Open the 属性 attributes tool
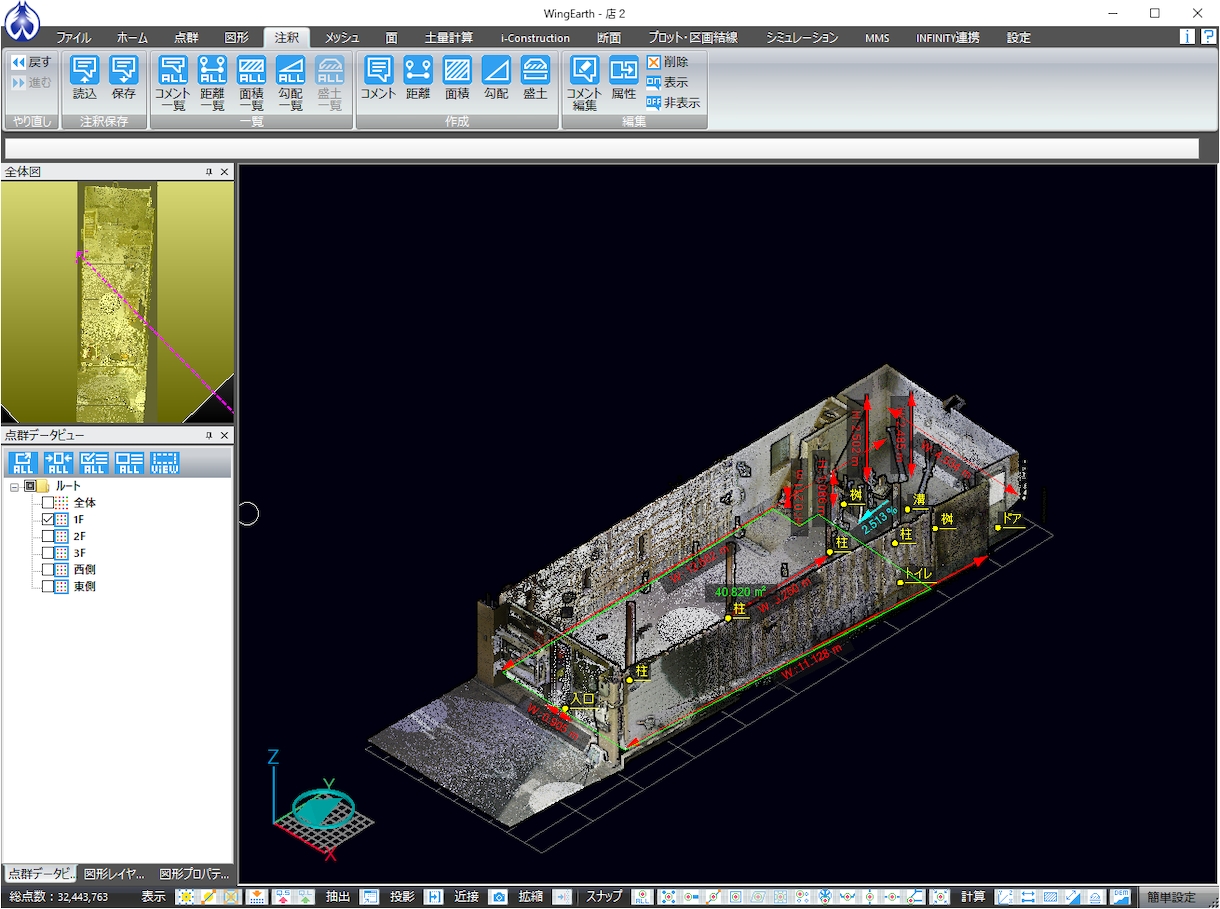The height and width of the screenshot is (909, 1220). coord(624,78)
